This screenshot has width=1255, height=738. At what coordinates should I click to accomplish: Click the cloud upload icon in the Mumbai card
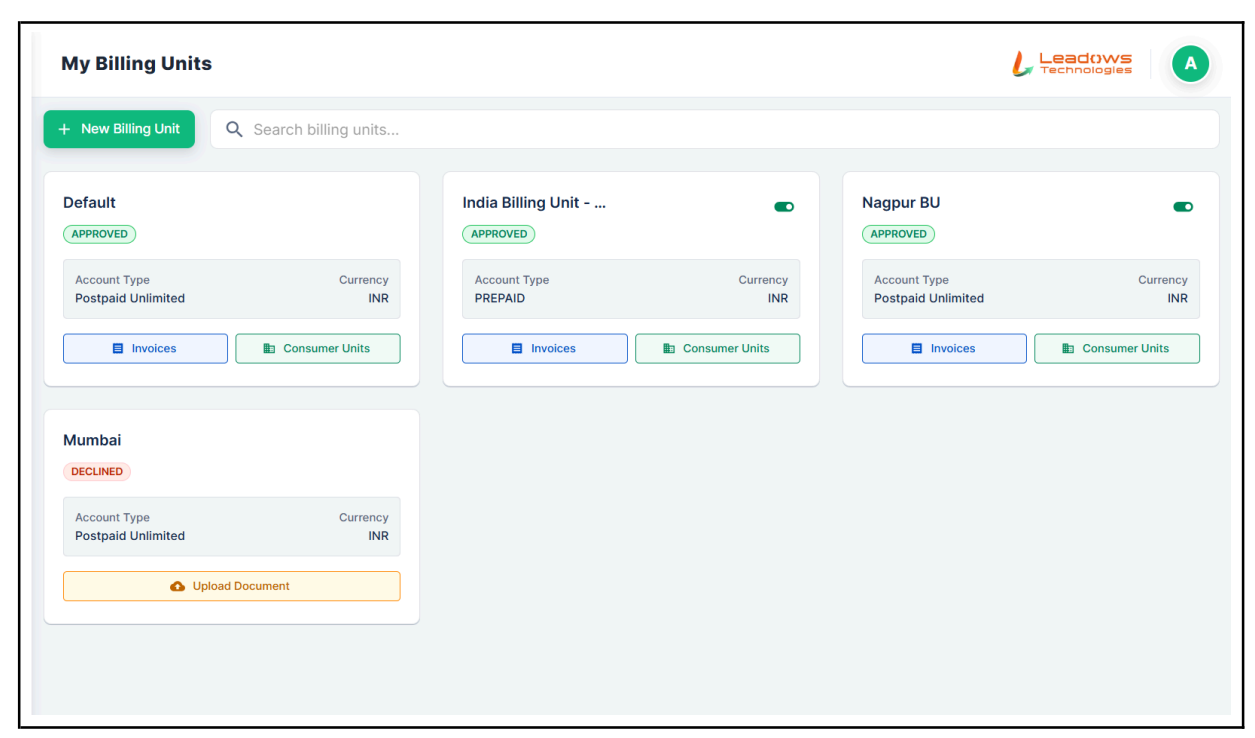click(178, 586)
